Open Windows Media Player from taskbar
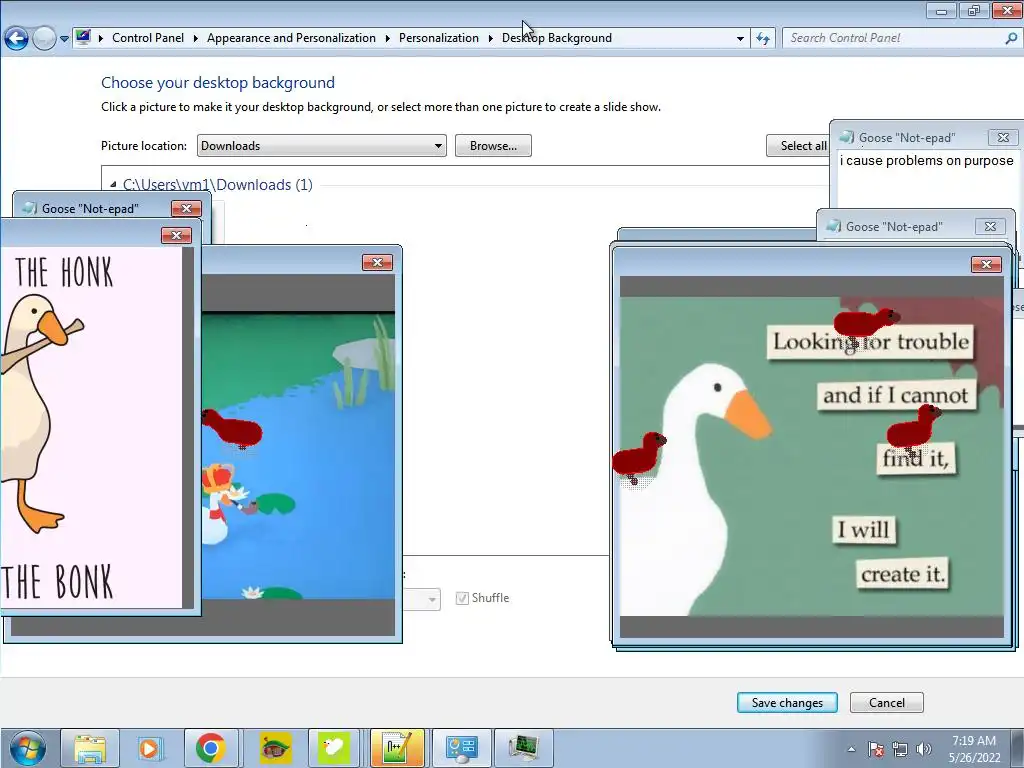This screenshot has width=1024, height=768. [x=149, y=748]
